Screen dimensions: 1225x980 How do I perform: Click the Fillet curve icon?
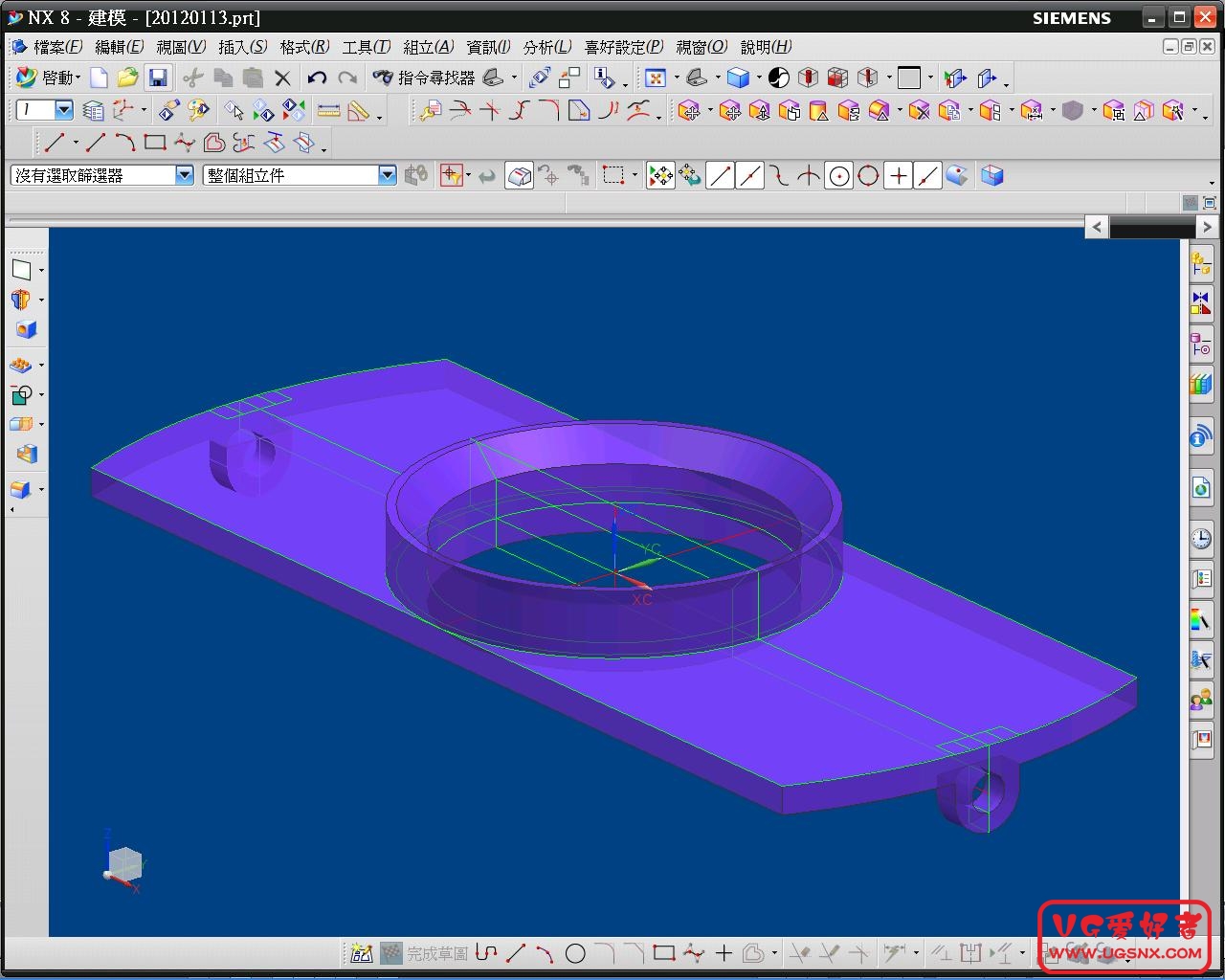point(549,111)
